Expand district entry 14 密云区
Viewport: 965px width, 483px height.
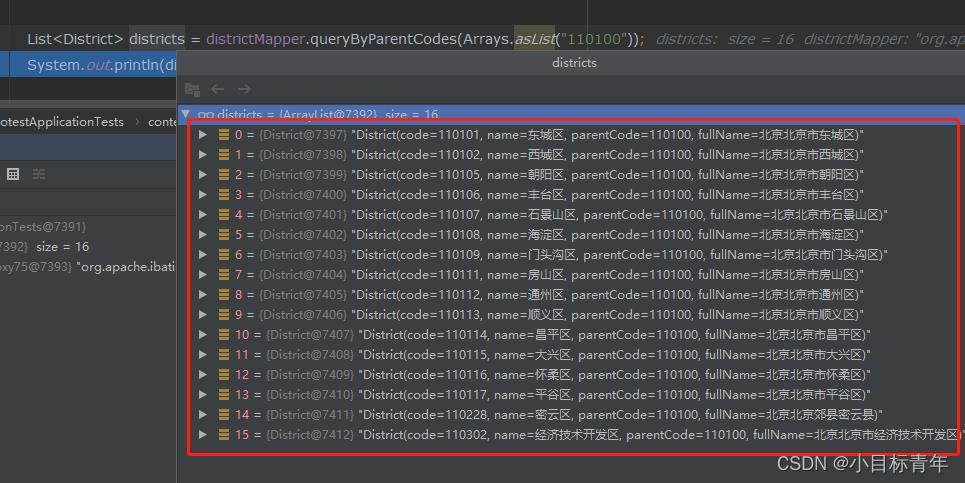[202, 414]
